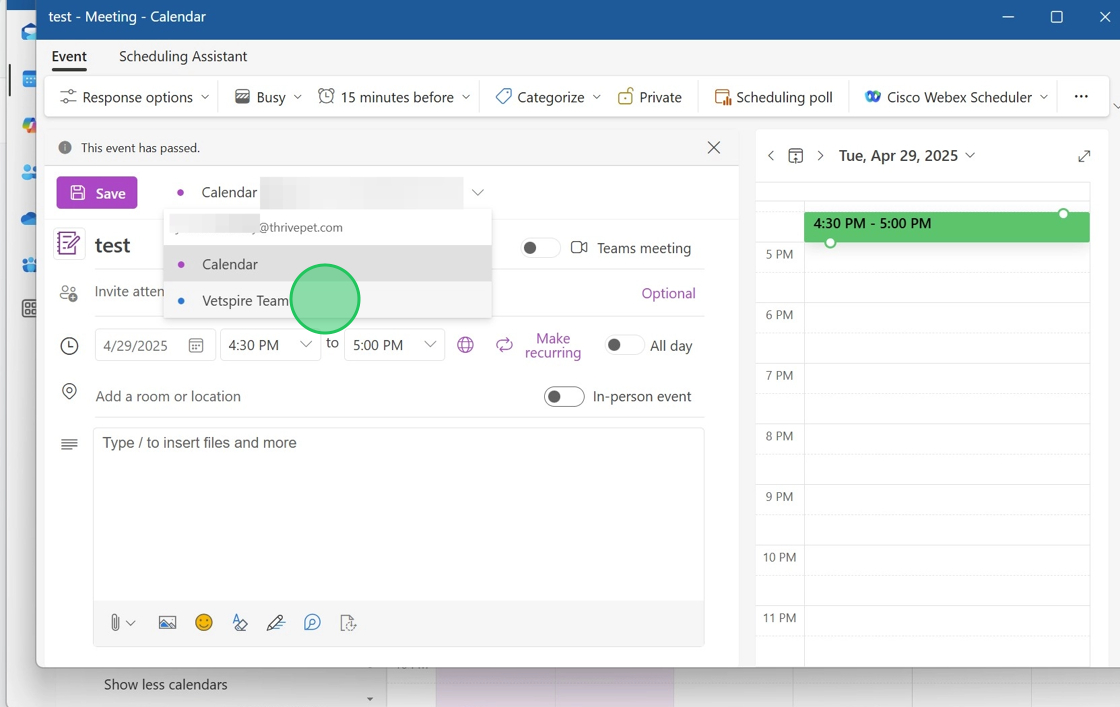Viewport: 1120px width, 707px height.
Task: Open the end time 5:00 PM dropdown
Action: click(x=429, y=345)
